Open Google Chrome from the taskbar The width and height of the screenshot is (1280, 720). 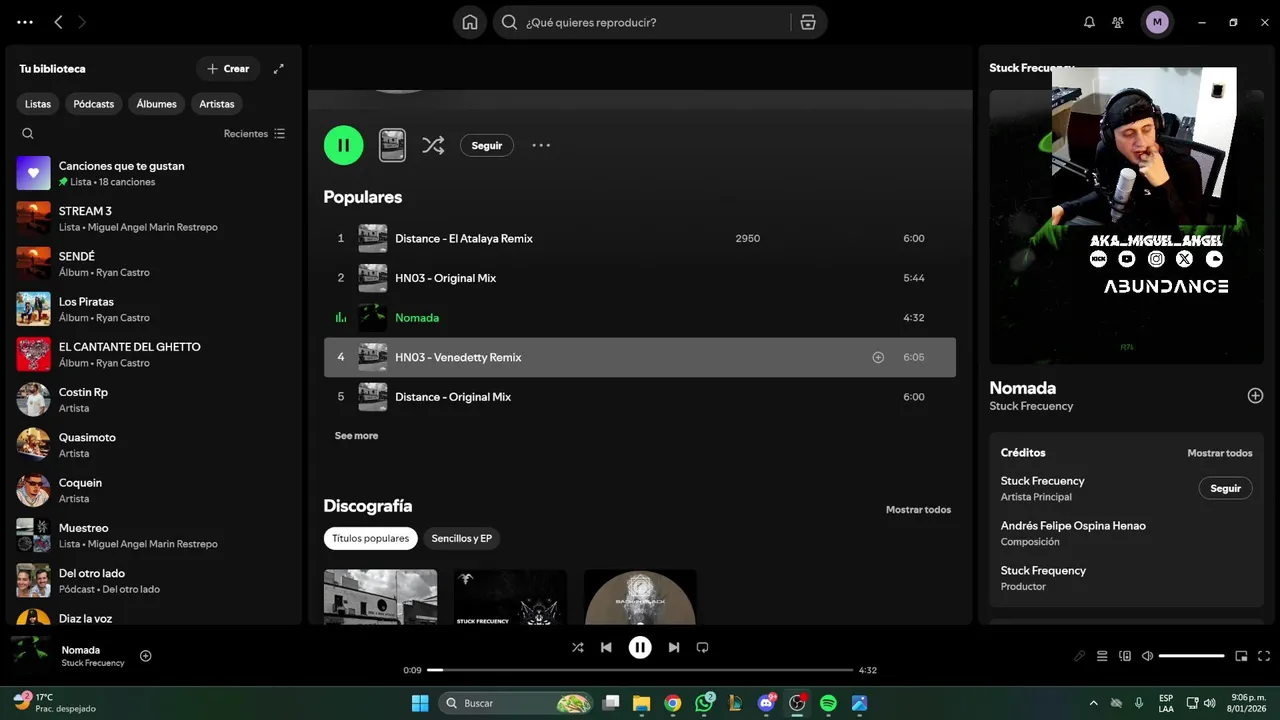coord(673,703)
